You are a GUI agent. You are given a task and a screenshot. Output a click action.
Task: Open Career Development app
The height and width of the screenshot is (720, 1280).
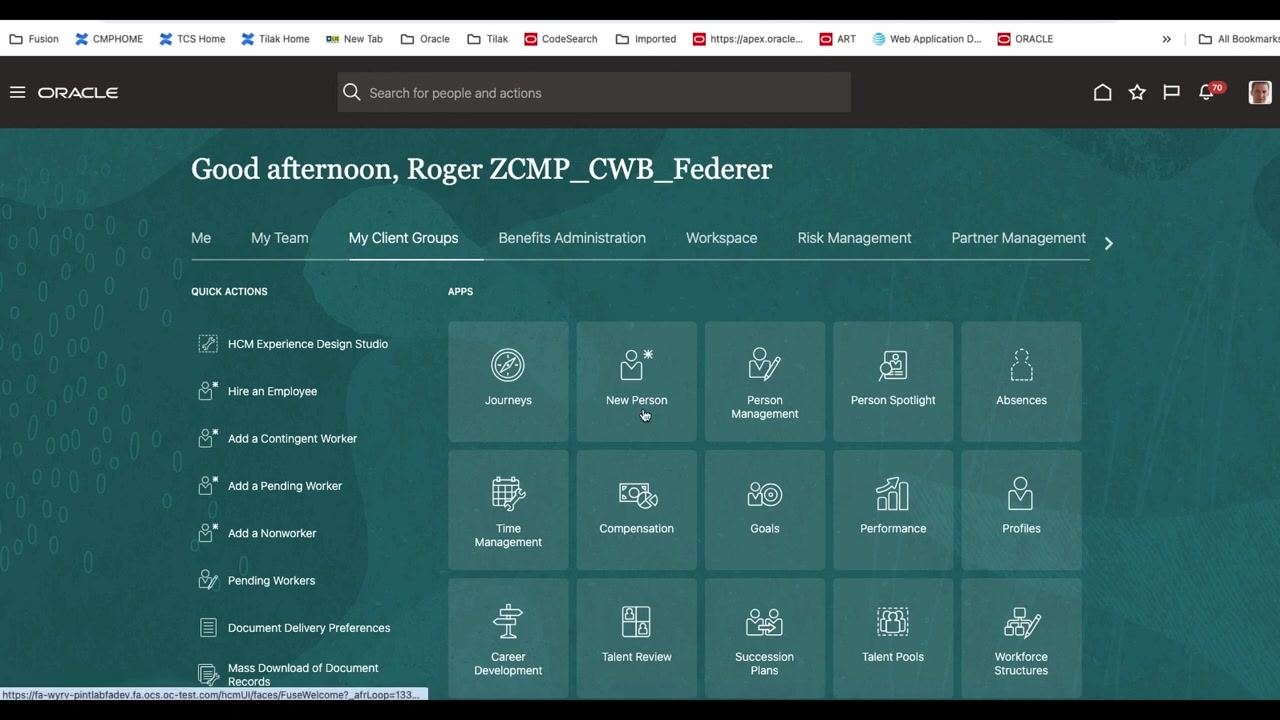[508, 638]
